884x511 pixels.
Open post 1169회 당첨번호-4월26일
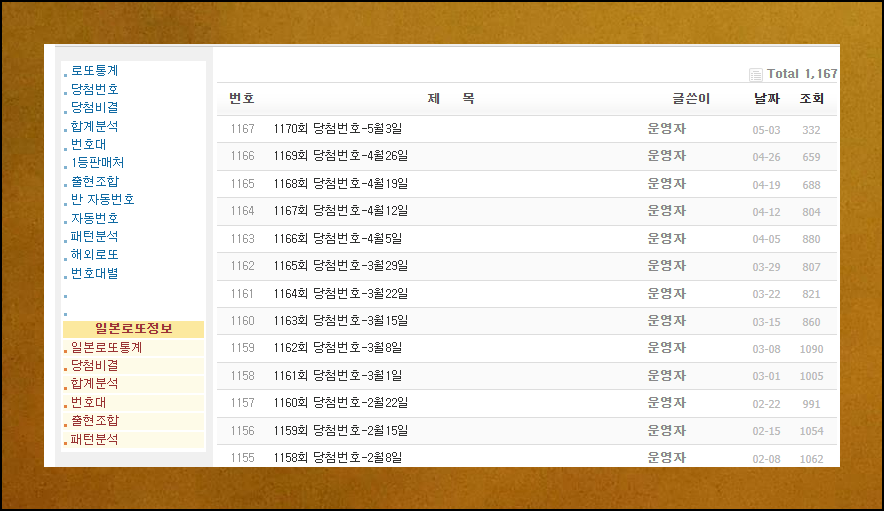click(341, 156)
